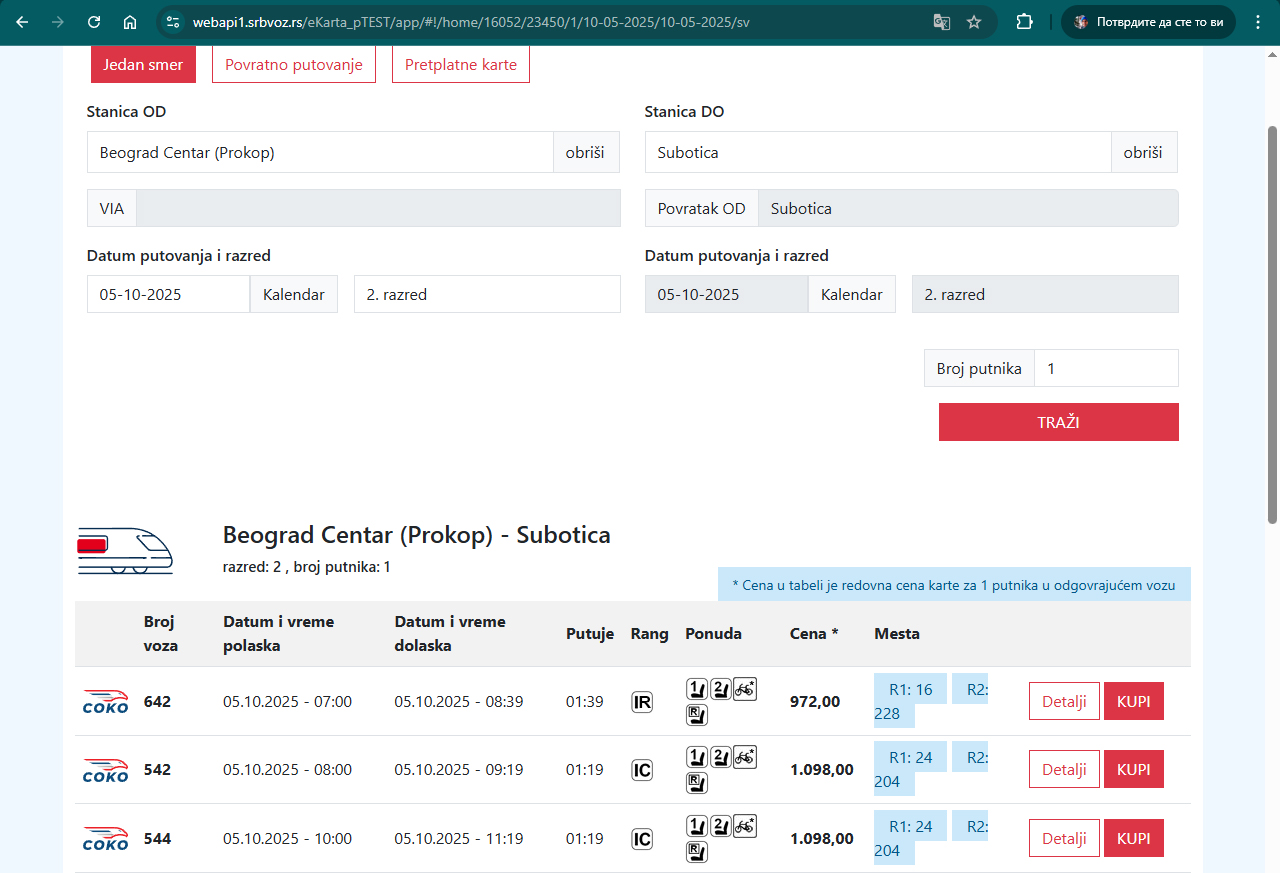Choose the Pretplatne karte option
Viewport: 1280px width, 873px height.
(460, 65)
